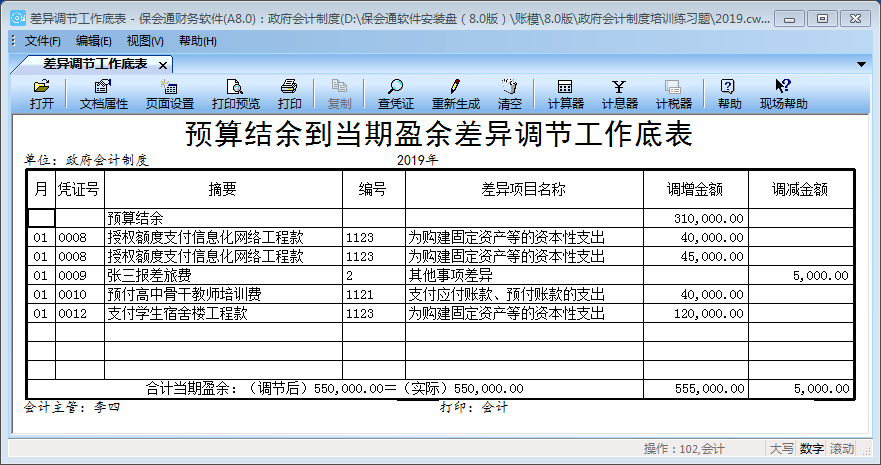Open the 计税器 tax calculator
Image resolution: width=881 pixels, height=465 pixels.
click(673, 94)
